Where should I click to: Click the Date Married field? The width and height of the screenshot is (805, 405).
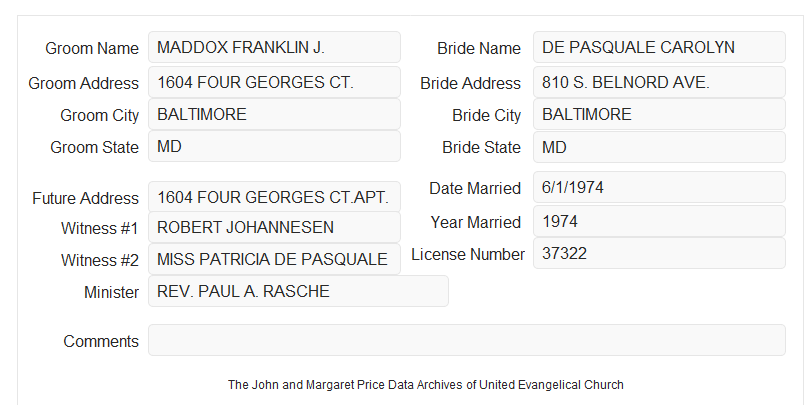pos(659,187)
